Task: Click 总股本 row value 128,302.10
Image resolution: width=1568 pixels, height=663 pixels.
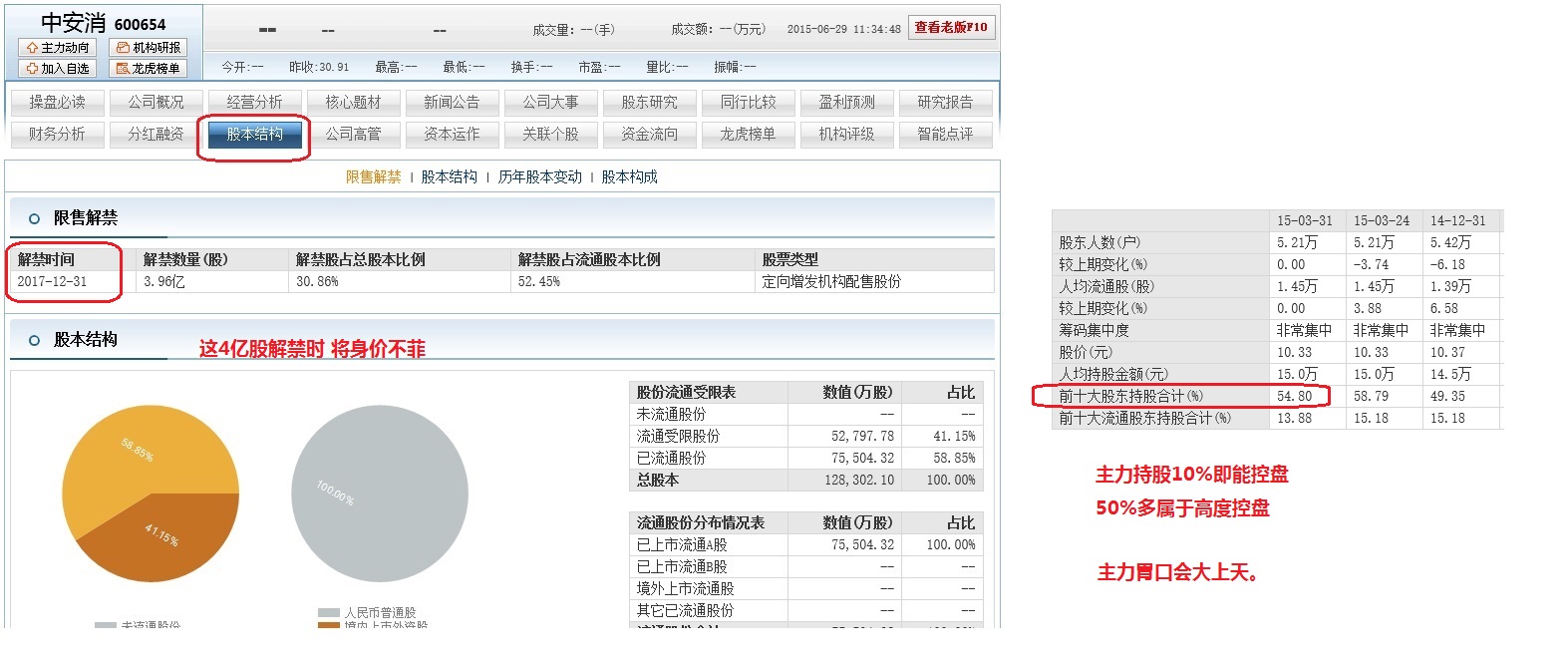Action: pos(859,480)
